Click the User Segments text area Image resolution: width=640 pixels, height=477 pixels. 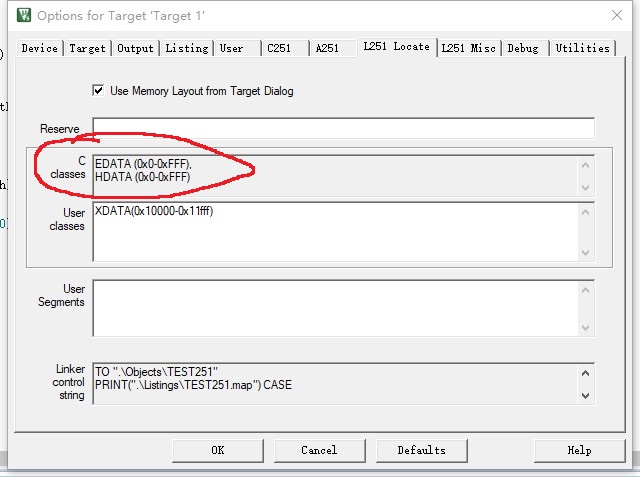click(x=335, y=308)
